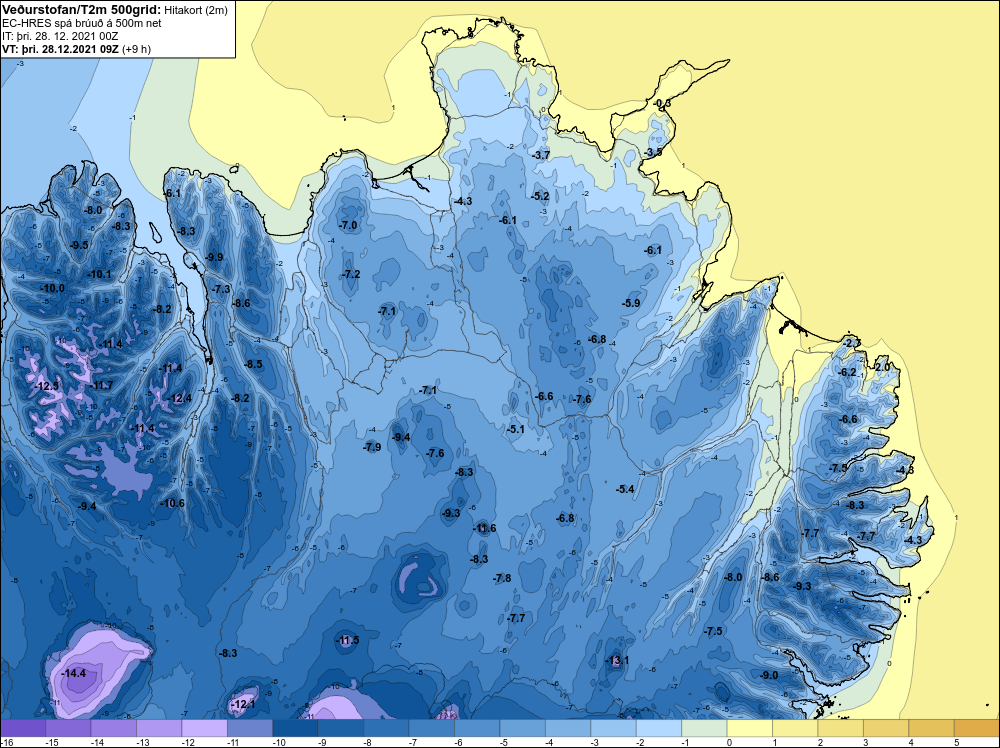The height and width of the screenshot is (748, 1000).
Task: Click the -5.2 temperature label
Action: (x=540, y=196)
